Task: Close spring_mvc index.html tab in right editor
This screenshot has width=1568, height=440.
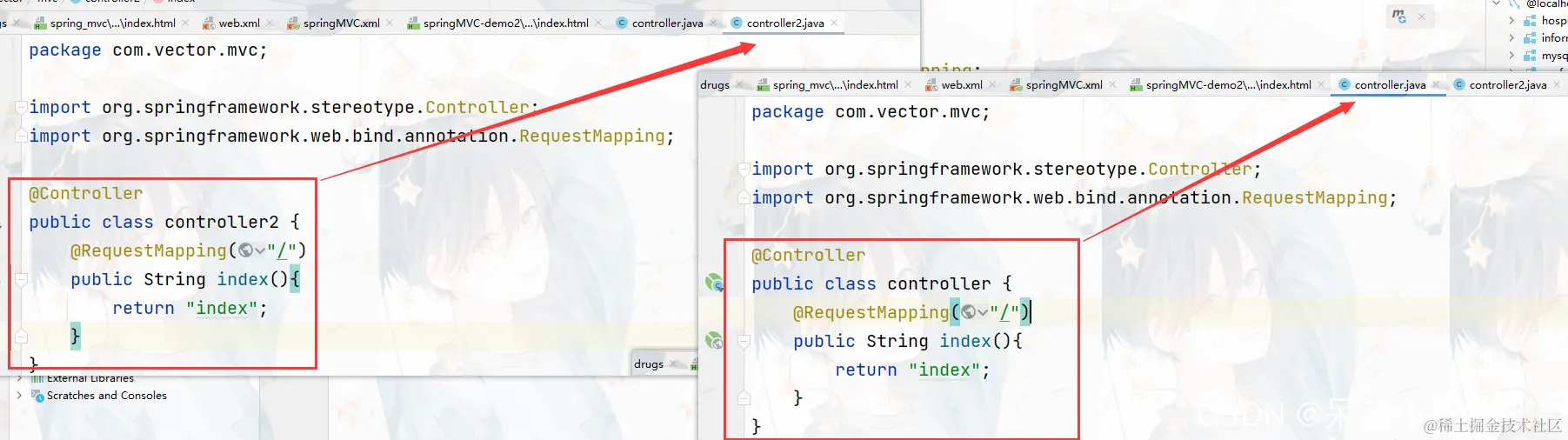Action: click(908, 84)
